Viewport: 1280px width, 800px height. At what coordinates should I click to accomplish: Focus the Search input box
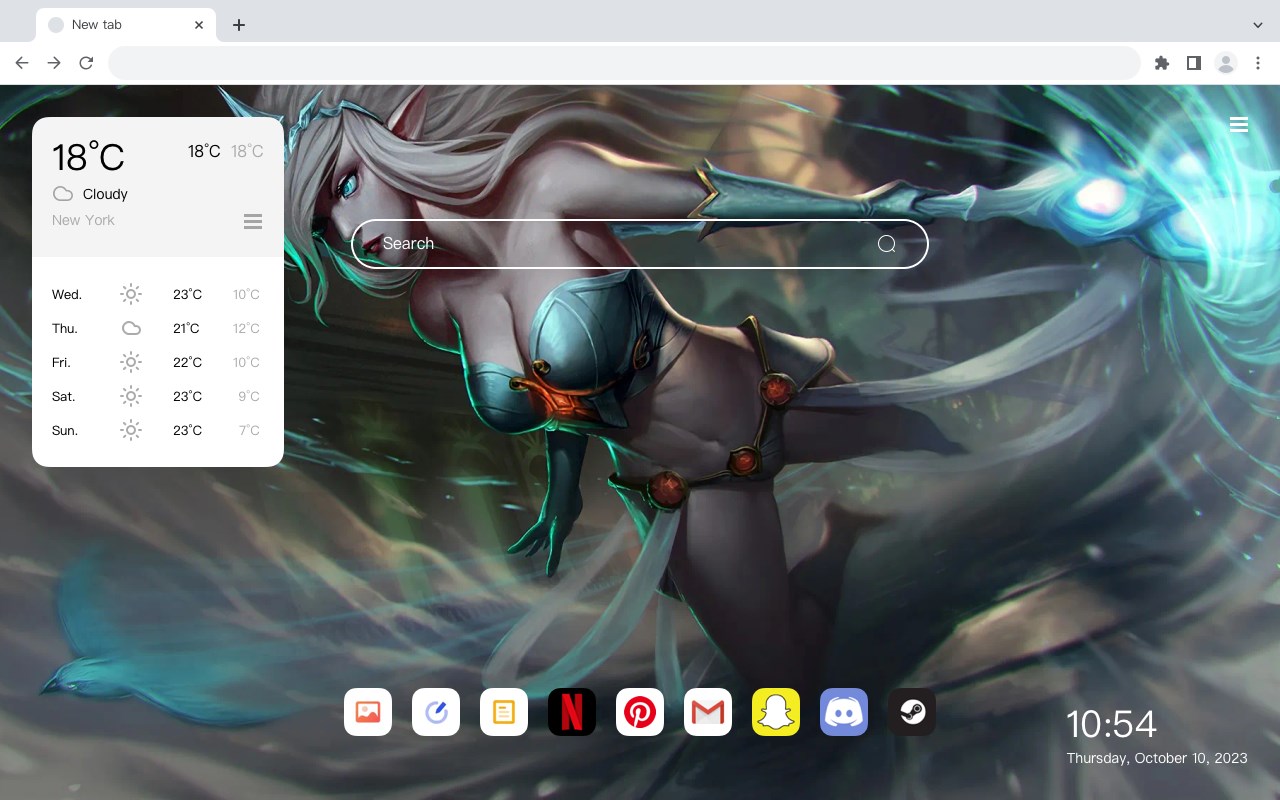click(x=640, y=244)
